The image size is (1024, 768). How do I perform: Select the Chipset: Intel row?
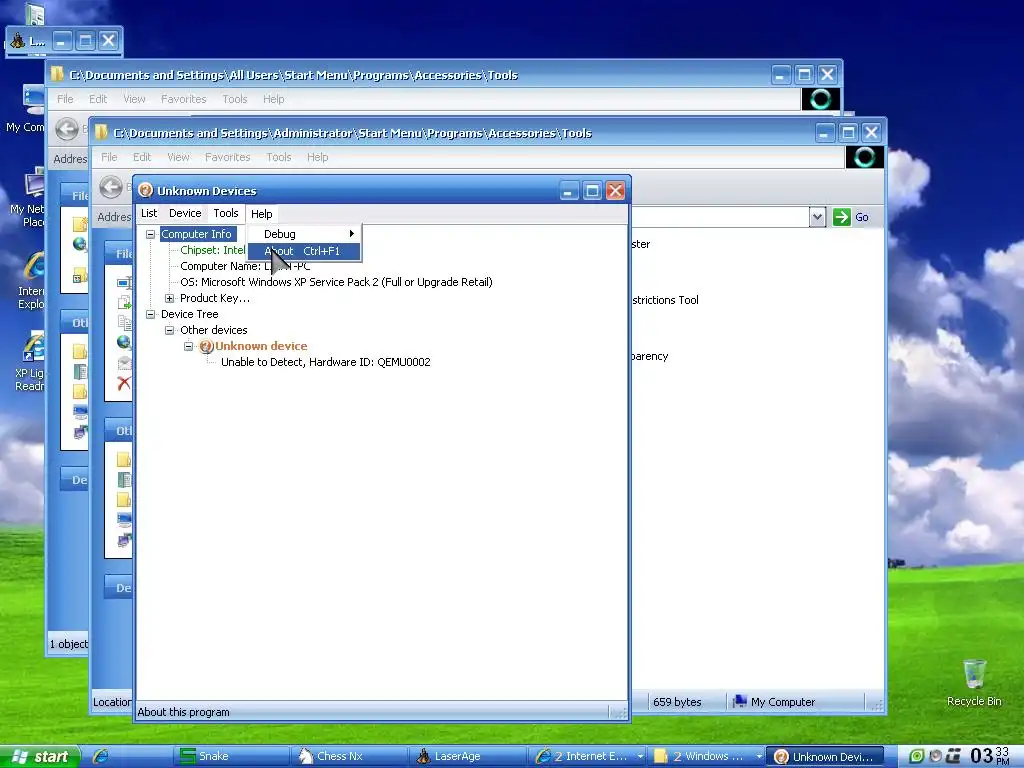click(213, 250)
